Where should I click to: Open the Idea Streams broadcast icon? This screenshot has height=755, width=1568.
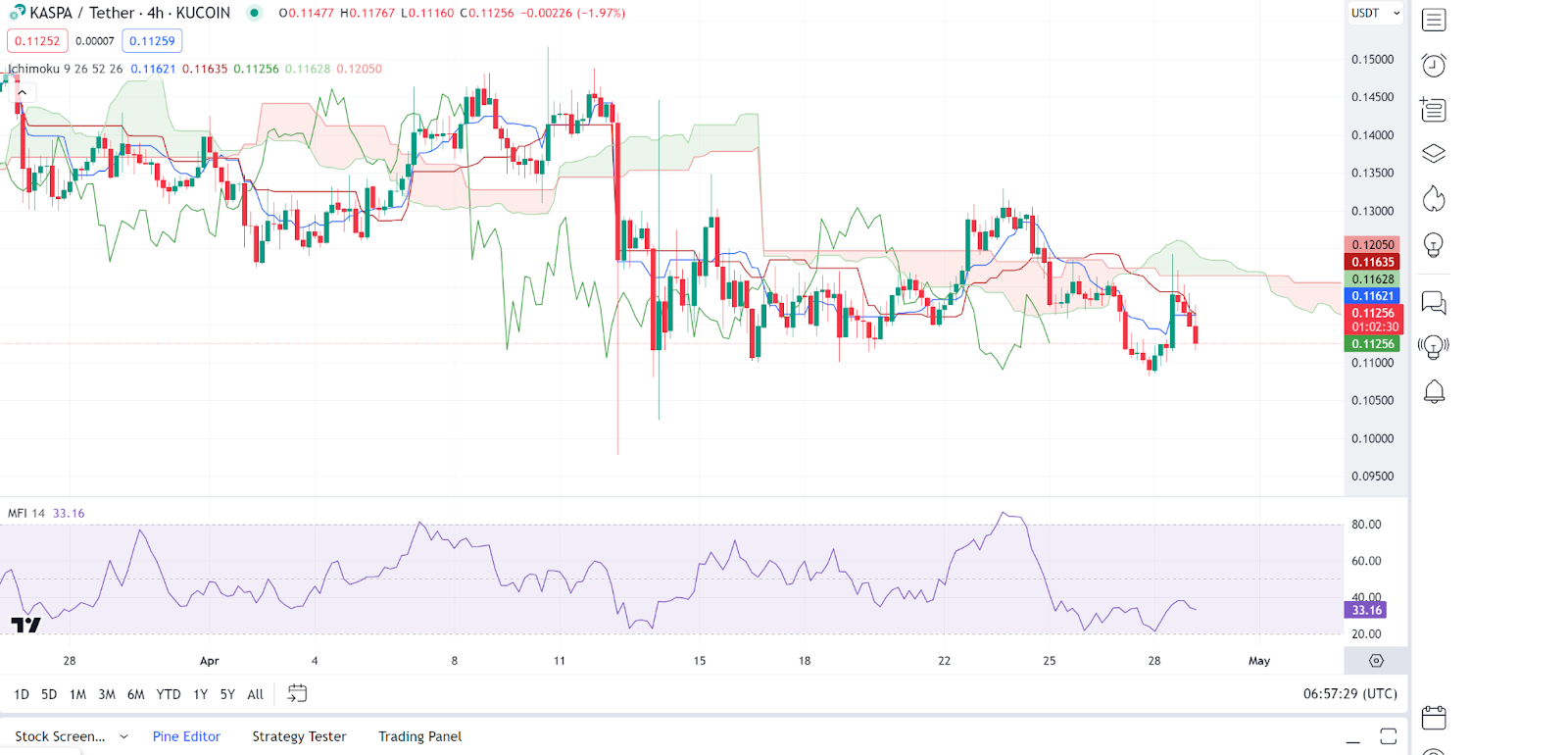1434,347
